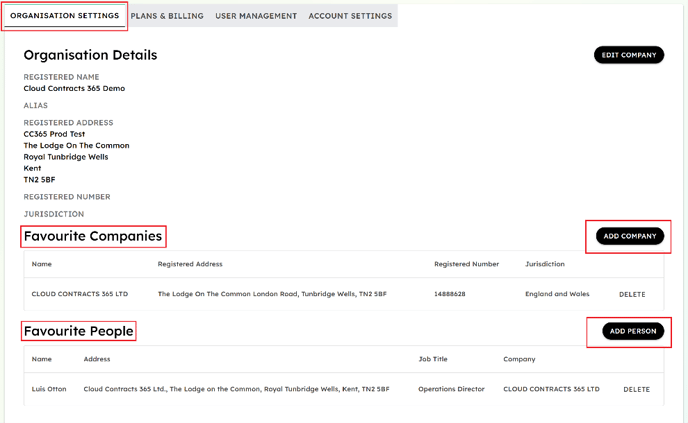Click the JURISDICTION label in organisation details
This screenshot has width=688, height=423.
[54, 214]
